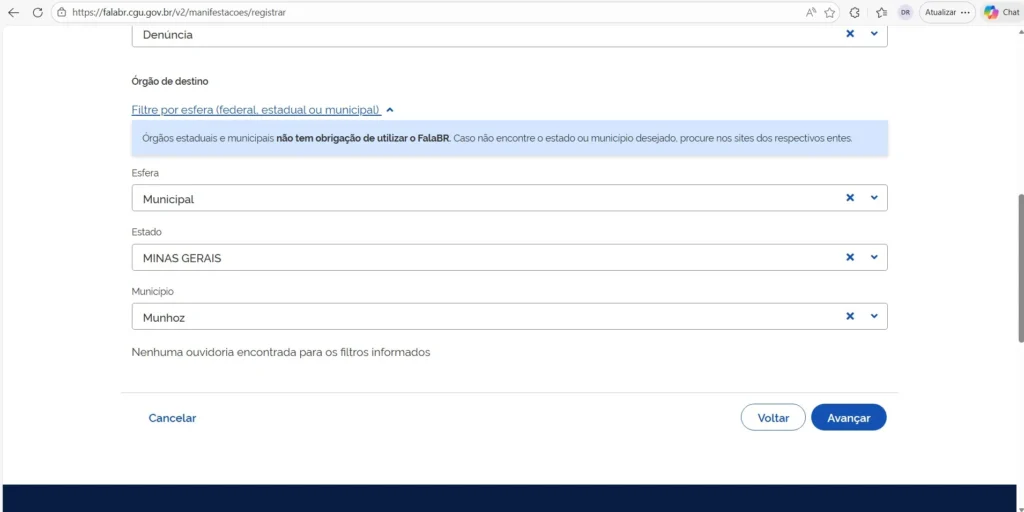1024x512 pixels.
Task: Open Read Aloud icon in address bar
Action: point(810,13)
